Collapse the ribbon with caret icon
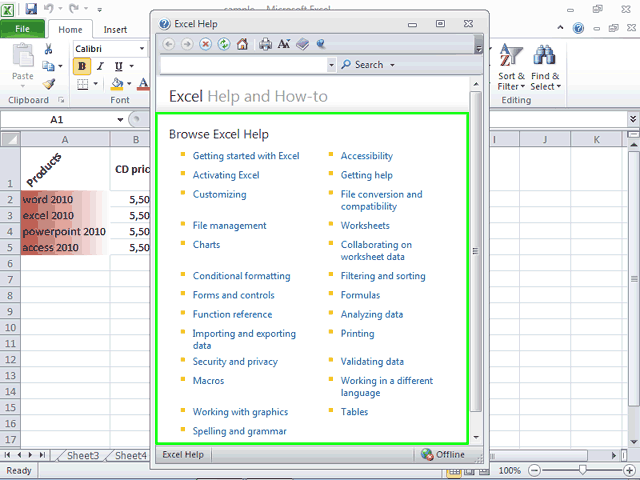 coord(560,28)
